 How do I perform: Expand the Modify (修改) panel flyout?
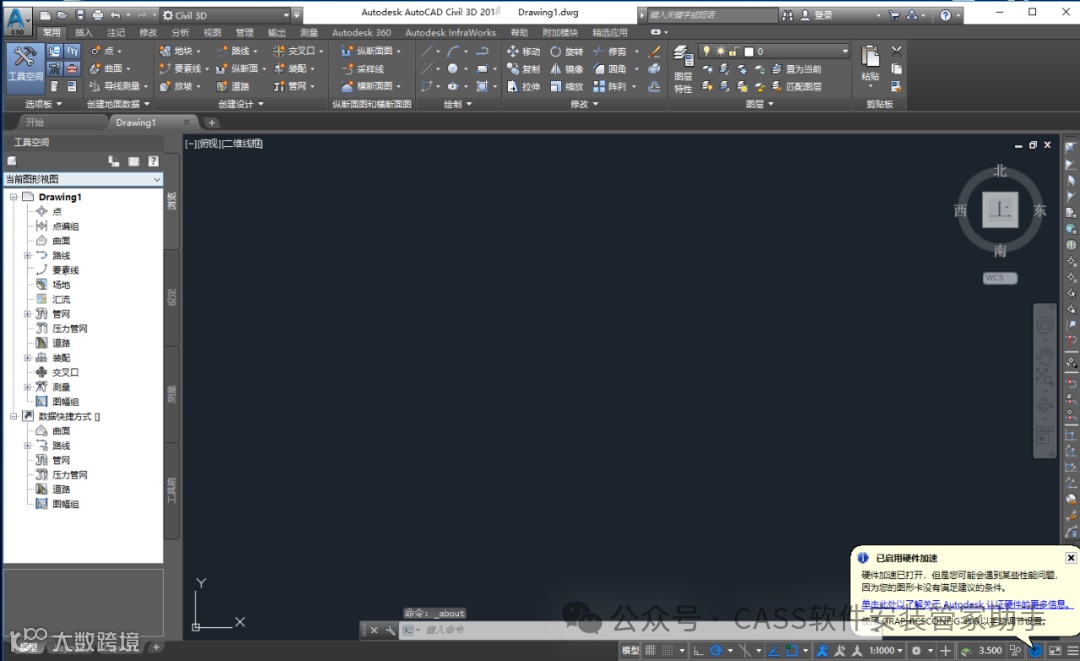pyautogui.click(x=585, y=104)
